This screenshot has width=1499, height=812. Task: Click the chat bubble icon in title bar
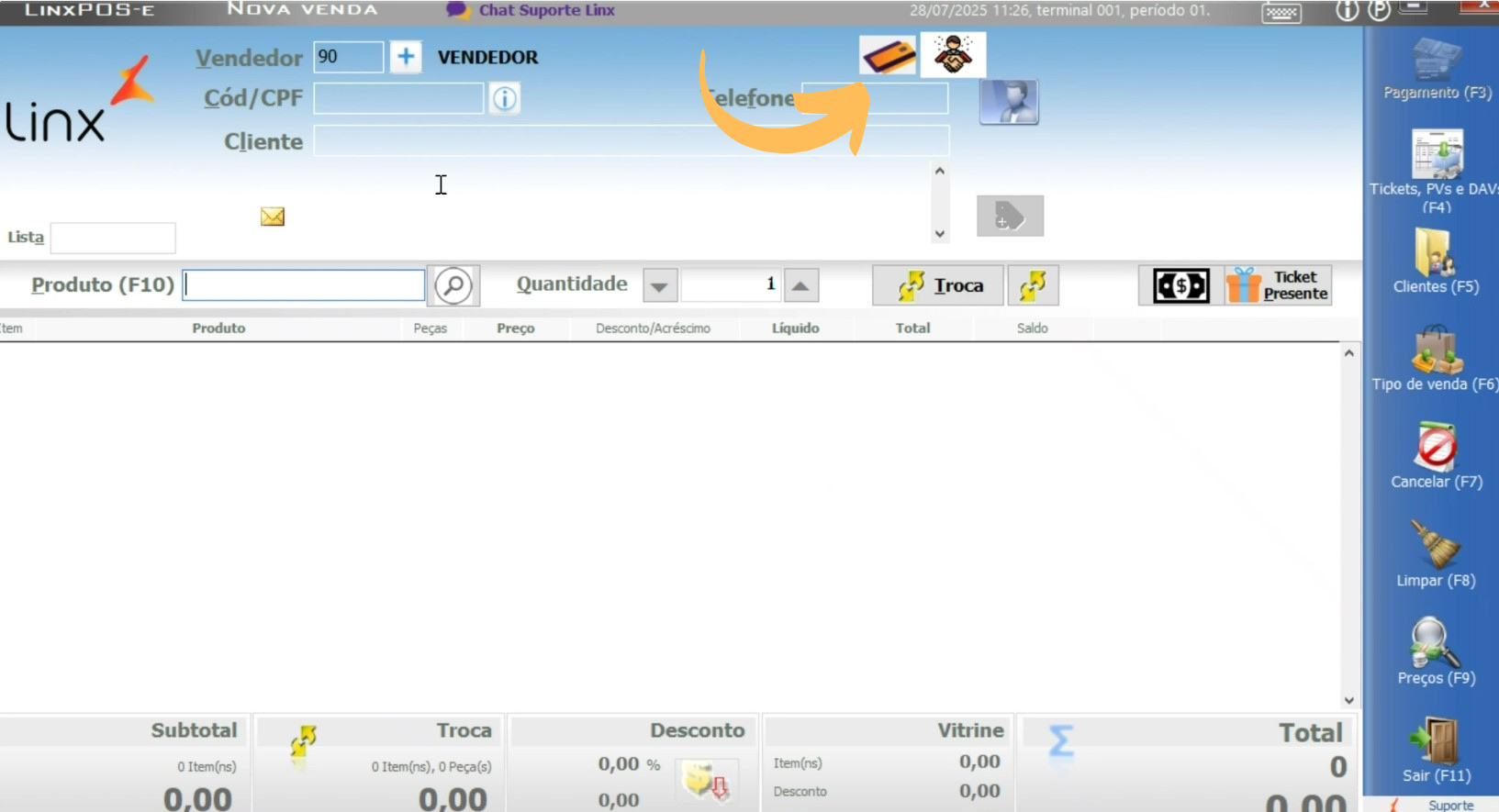(x=457, y=10)
